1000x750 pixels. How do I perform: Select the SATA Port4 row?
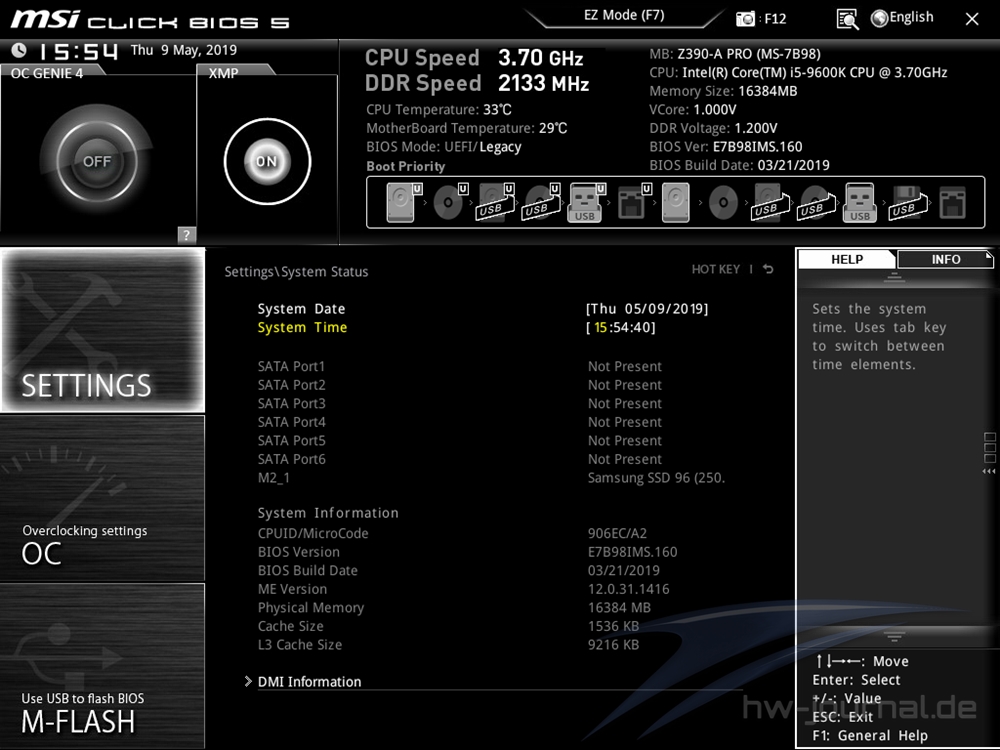459,422
